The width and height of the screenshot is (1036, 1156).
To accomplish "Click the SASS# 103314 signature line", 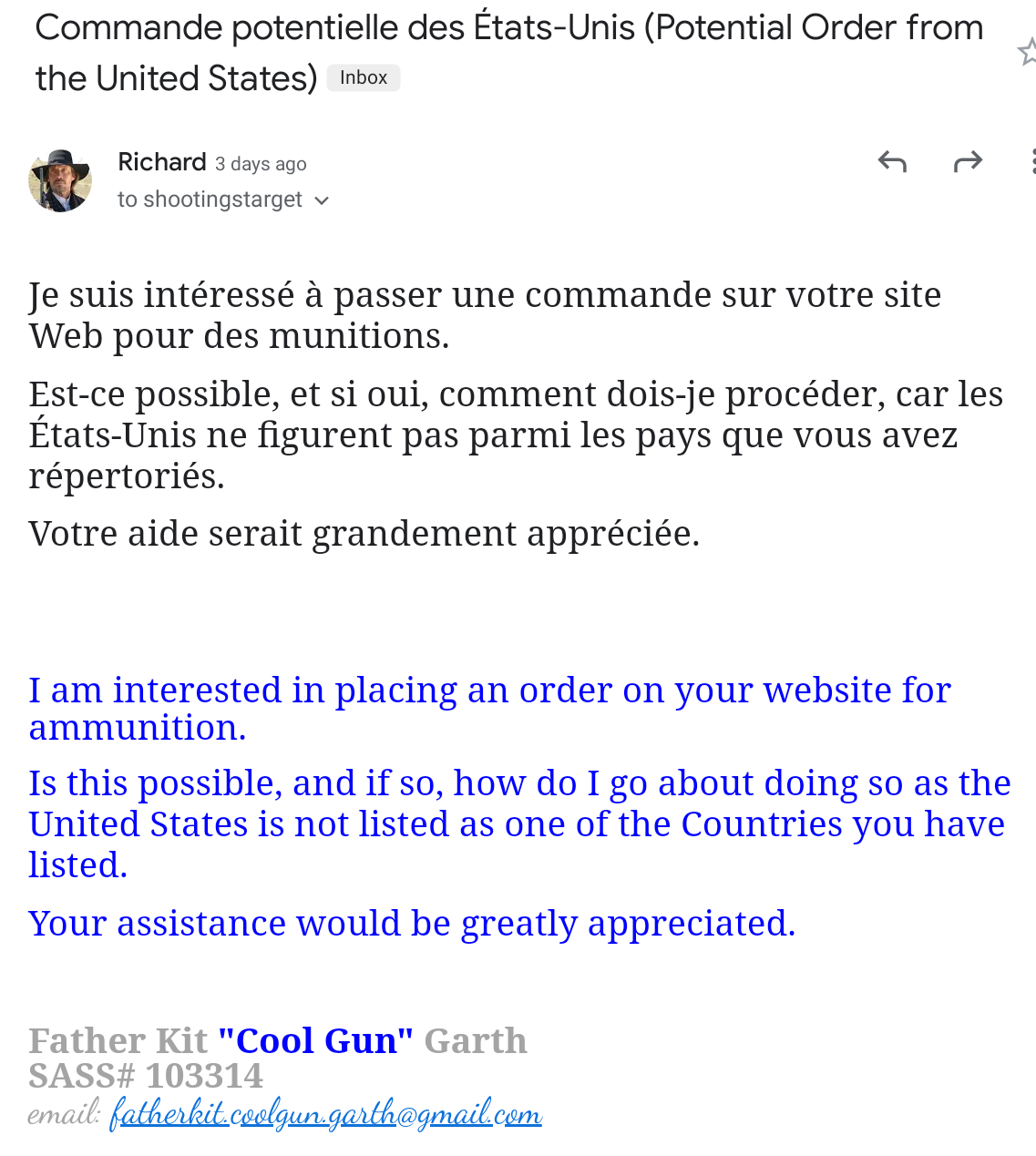I will (146, 1076).
